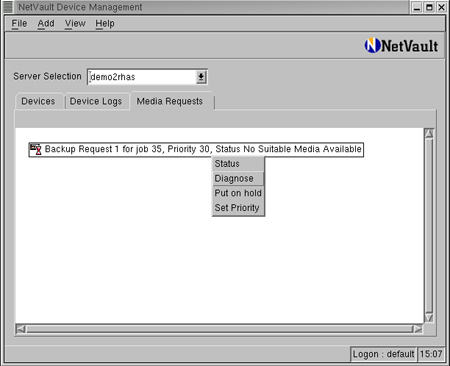Image resolution: width=450 pixels, height=366 pixels.
Task: Click the vertical scrollbar down arrow
Action: 429,318
